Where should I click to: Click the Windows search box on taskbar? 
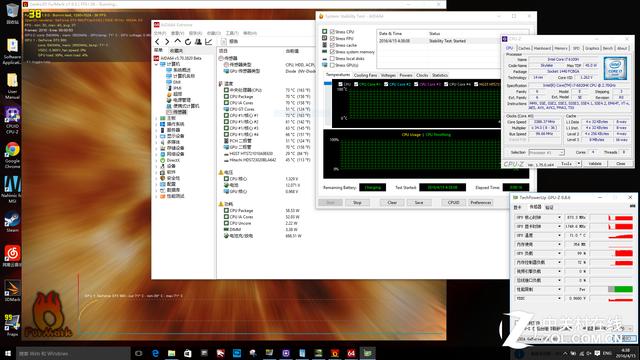tap(73, 353)
